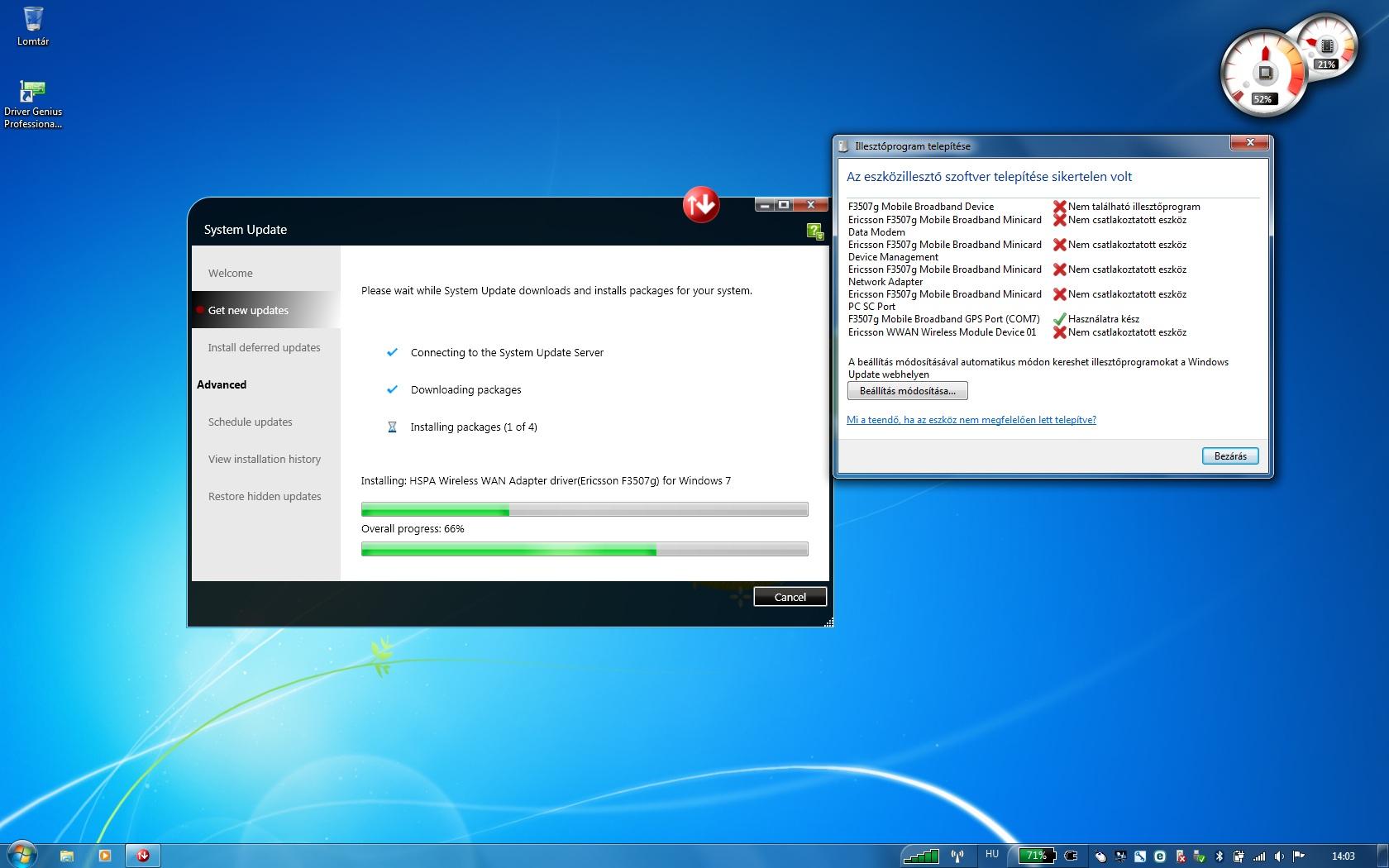This screenshot has height=868, width=1389.
Task: Click the 'Advanced' heading in sidebar
Action: pos(222,384)
